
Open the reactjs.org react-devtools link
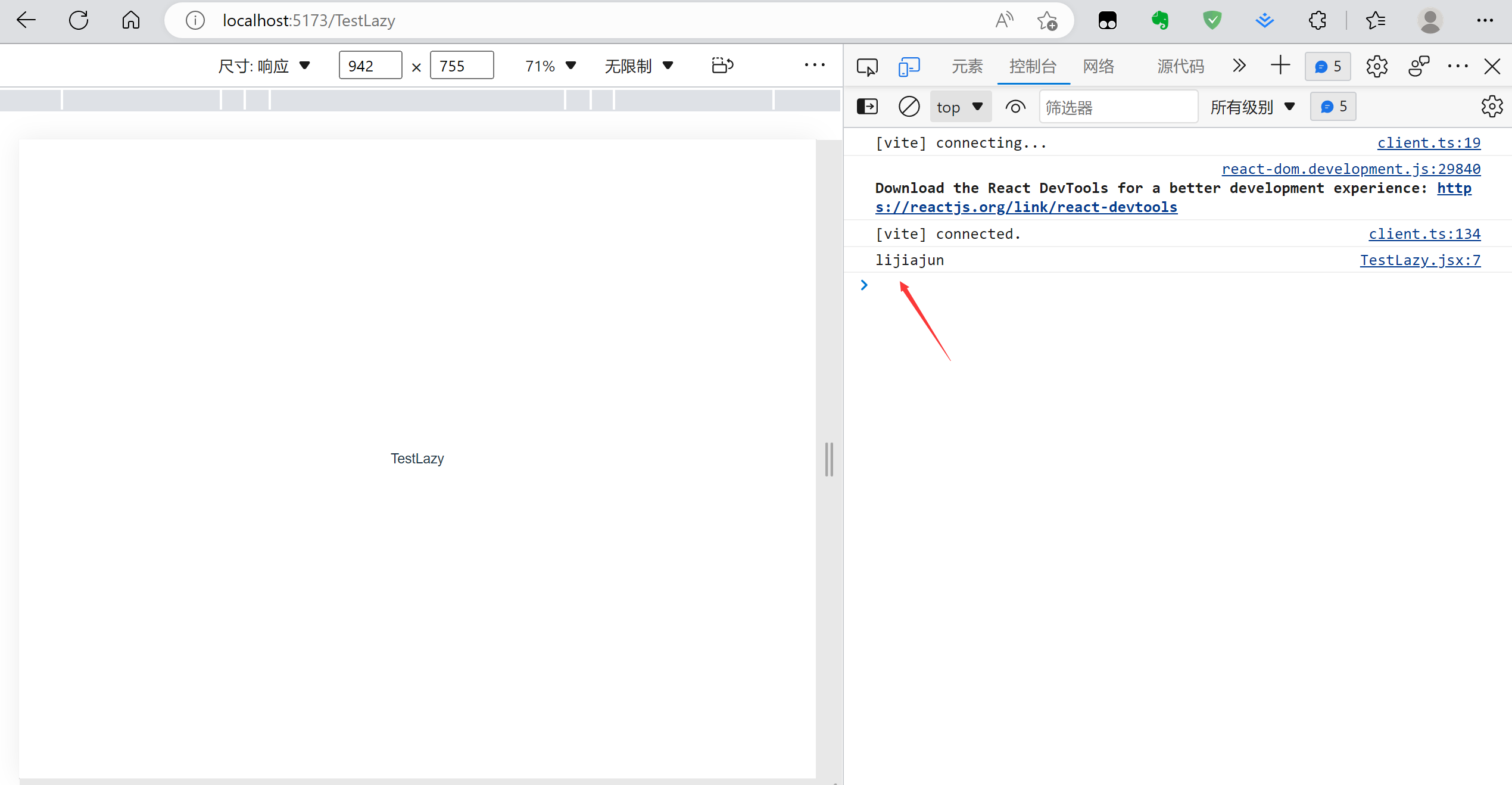(1026, 207)
